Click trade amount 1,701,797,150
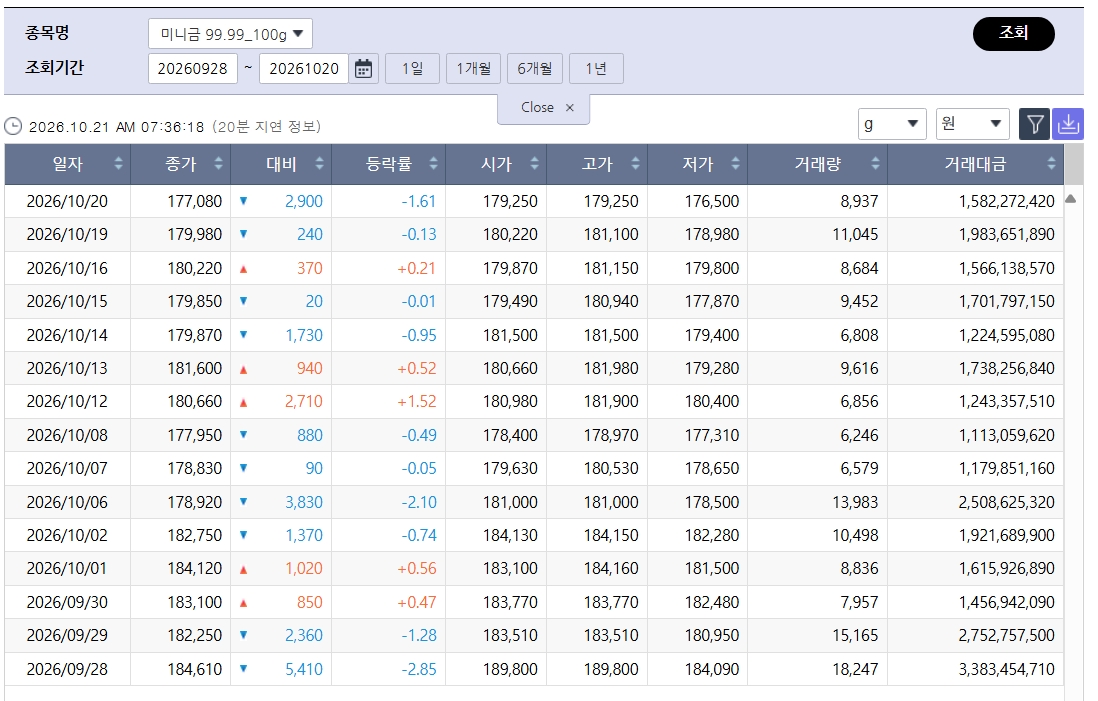Viewport: 1098px width, 701px height. 1006,302
